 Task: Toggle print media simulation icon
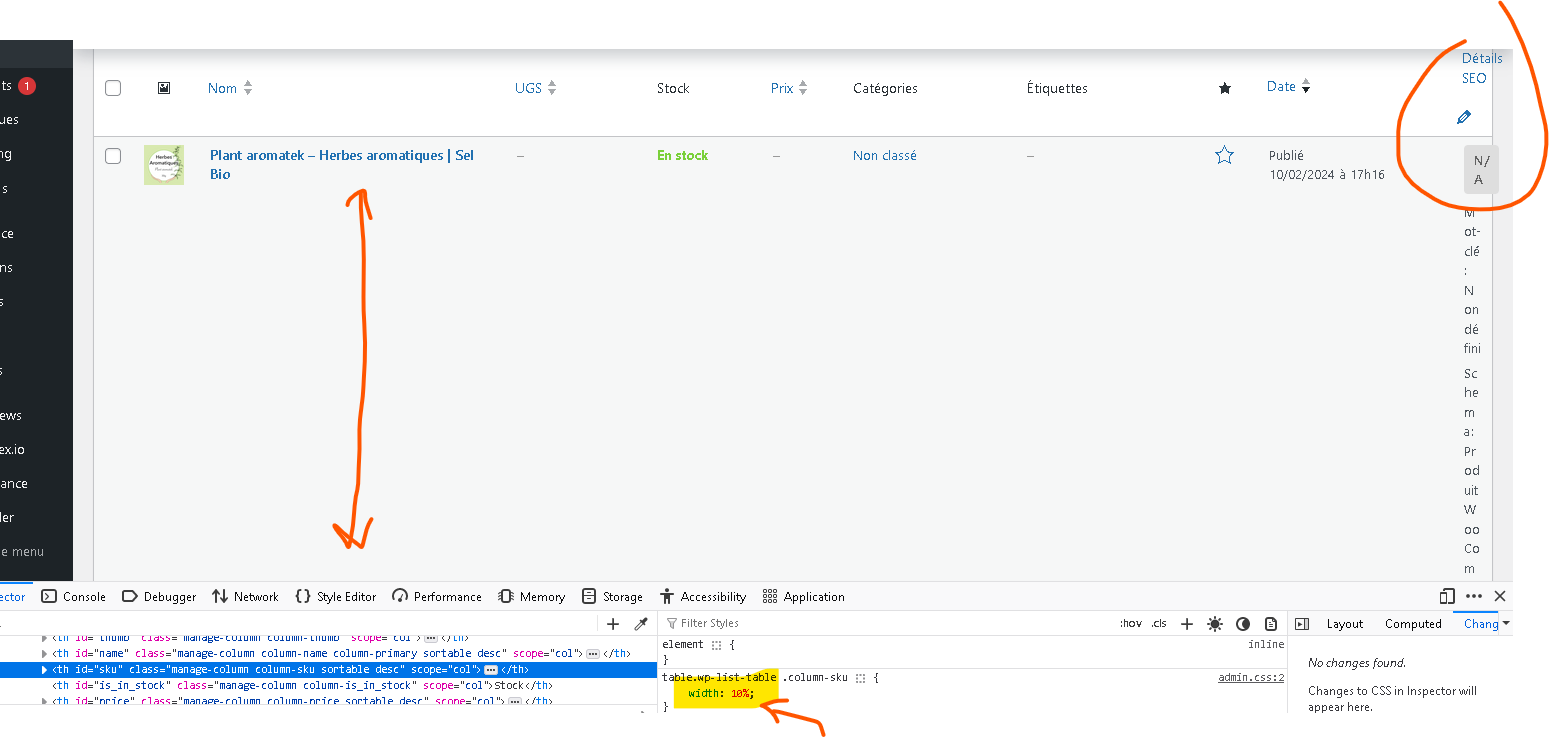point(1271,623)
